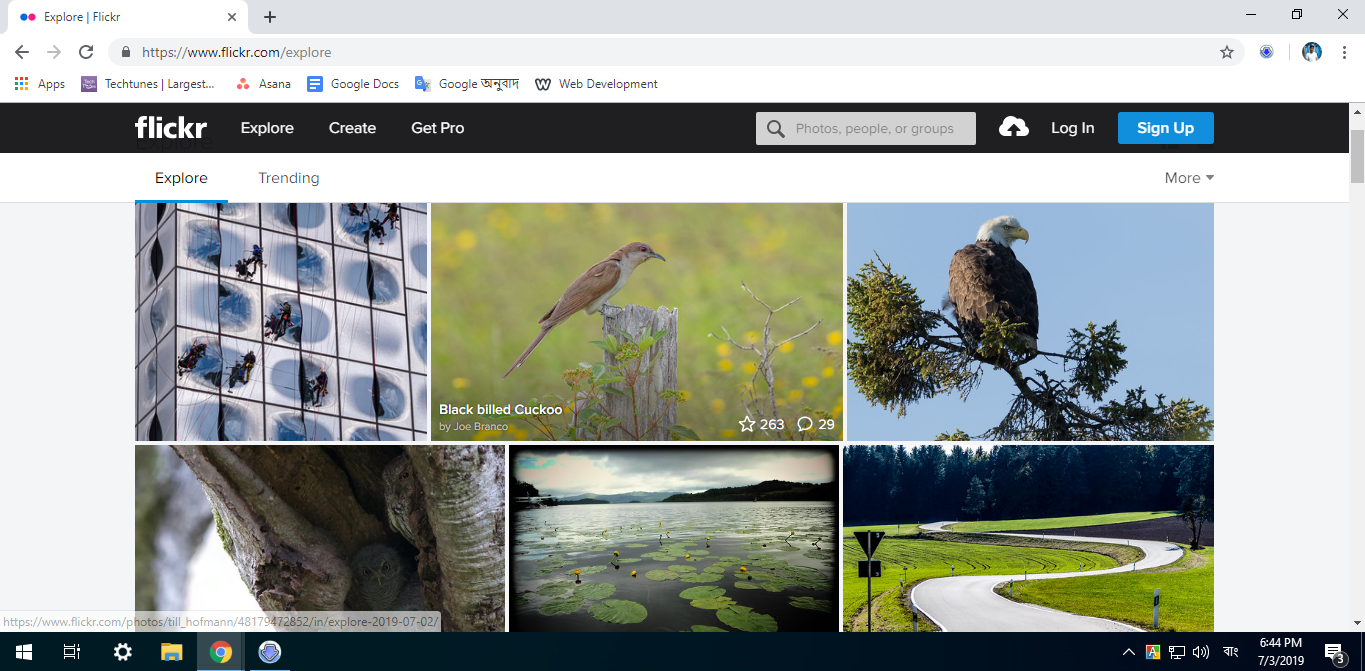
Task: Show hidden system tray icons
Action: coord(1129,652)
